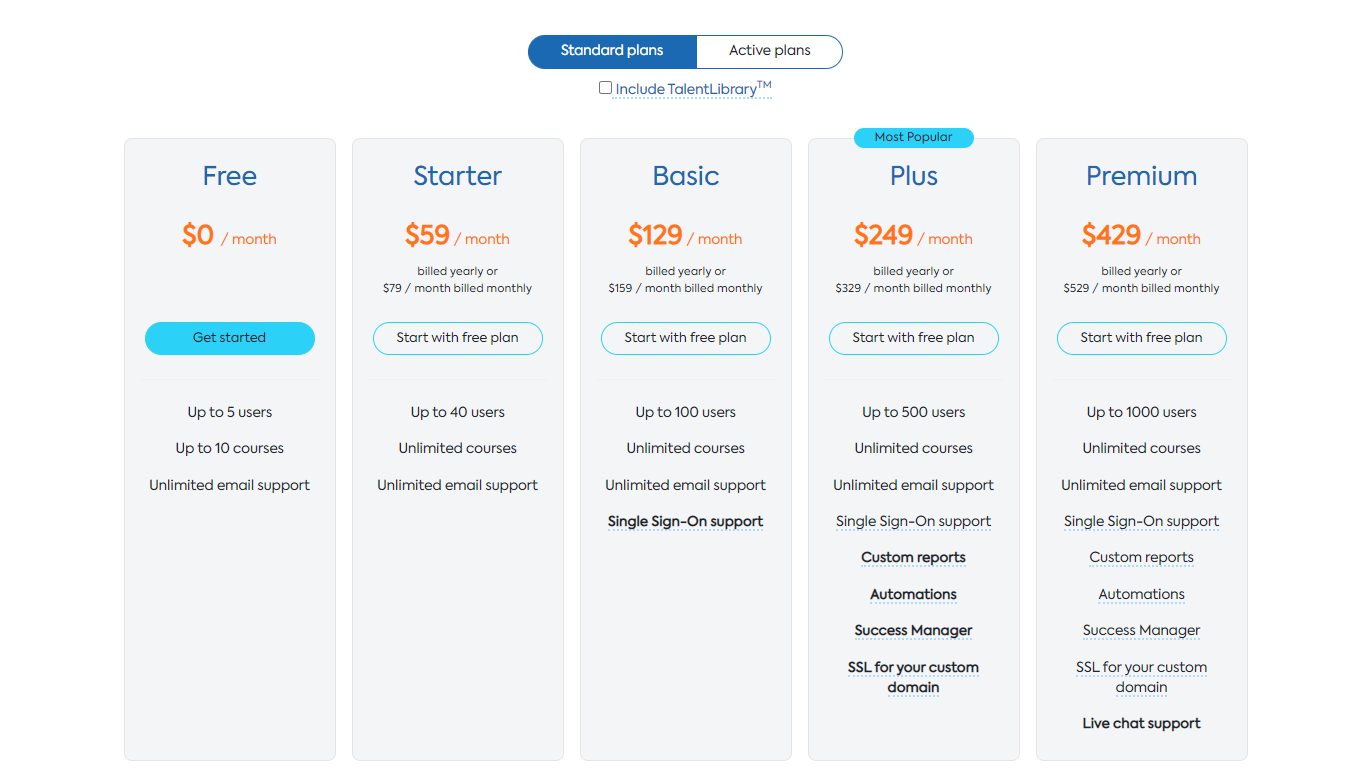Screen dimensions: 1363x774
Task: Switch to the Active plans tab
Action: (x=768, y=51)
